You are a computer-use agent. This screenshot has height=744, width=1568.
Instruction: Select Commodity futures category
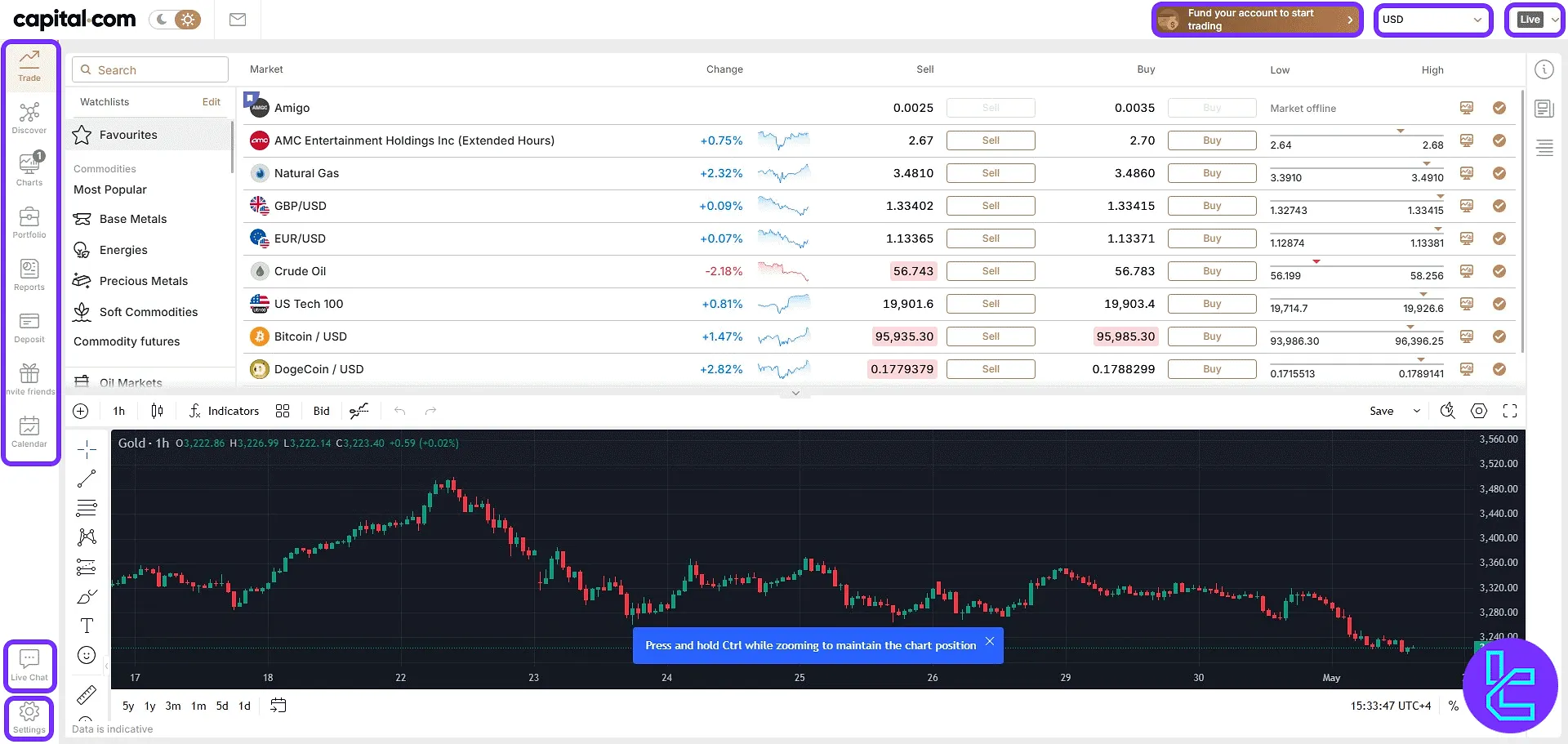click(x=127, y=341)
